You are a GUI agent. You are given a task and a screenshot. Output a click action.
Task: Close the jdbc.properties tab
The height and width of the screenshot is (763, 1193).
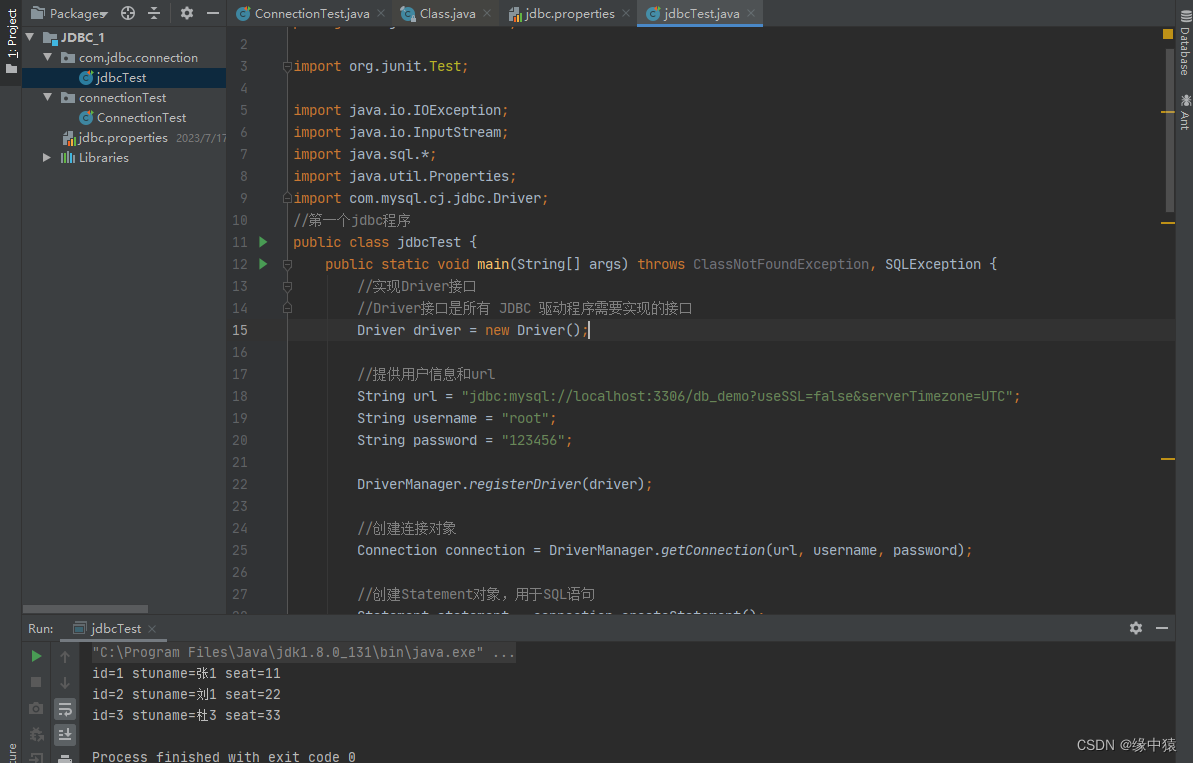(625, 14)
